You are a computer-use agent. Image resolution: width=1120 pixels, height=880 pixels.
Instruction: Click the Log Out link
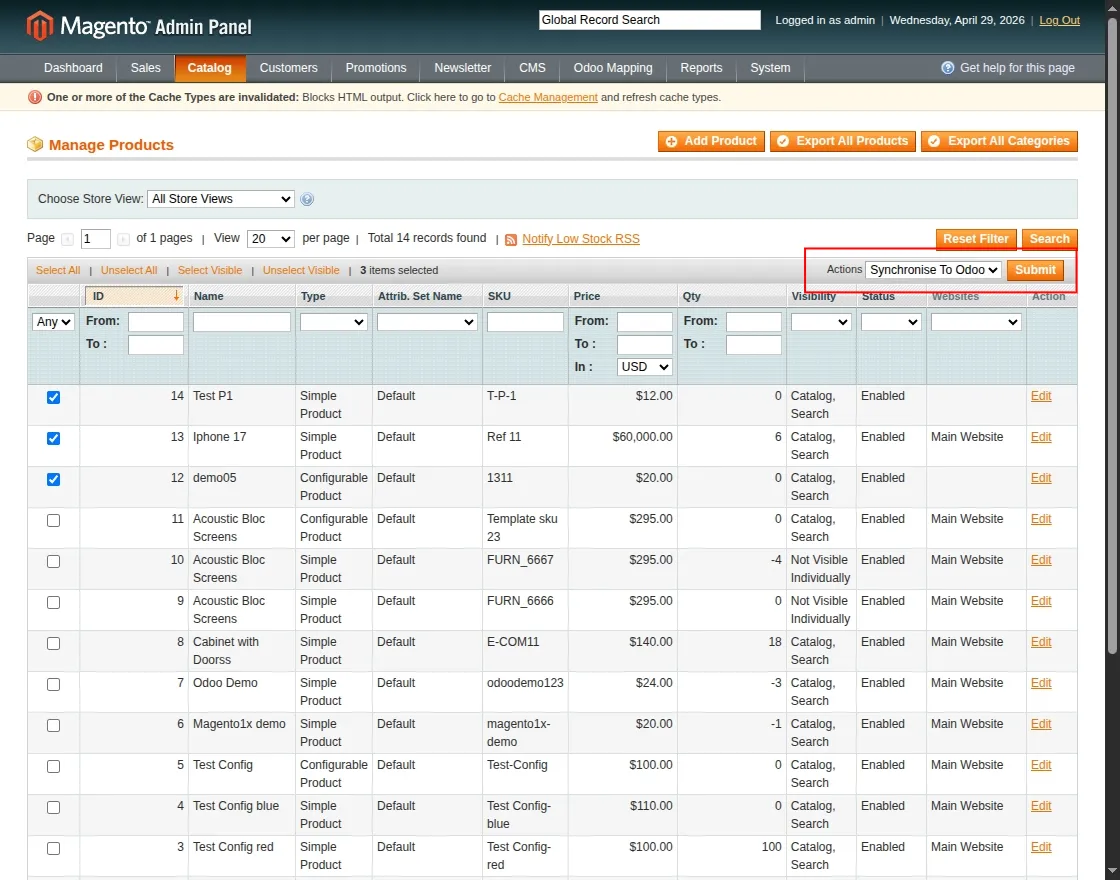pos(1059,20)
